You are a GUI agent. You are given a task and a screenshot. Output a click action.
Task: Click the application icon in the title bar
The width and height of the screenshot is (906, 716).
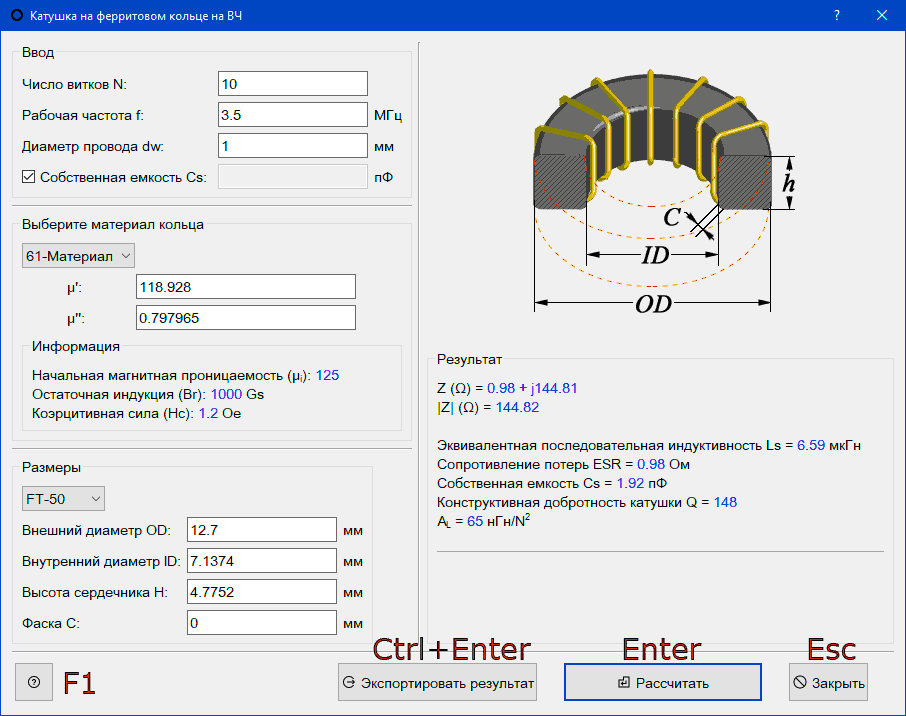tap(17, 16)
